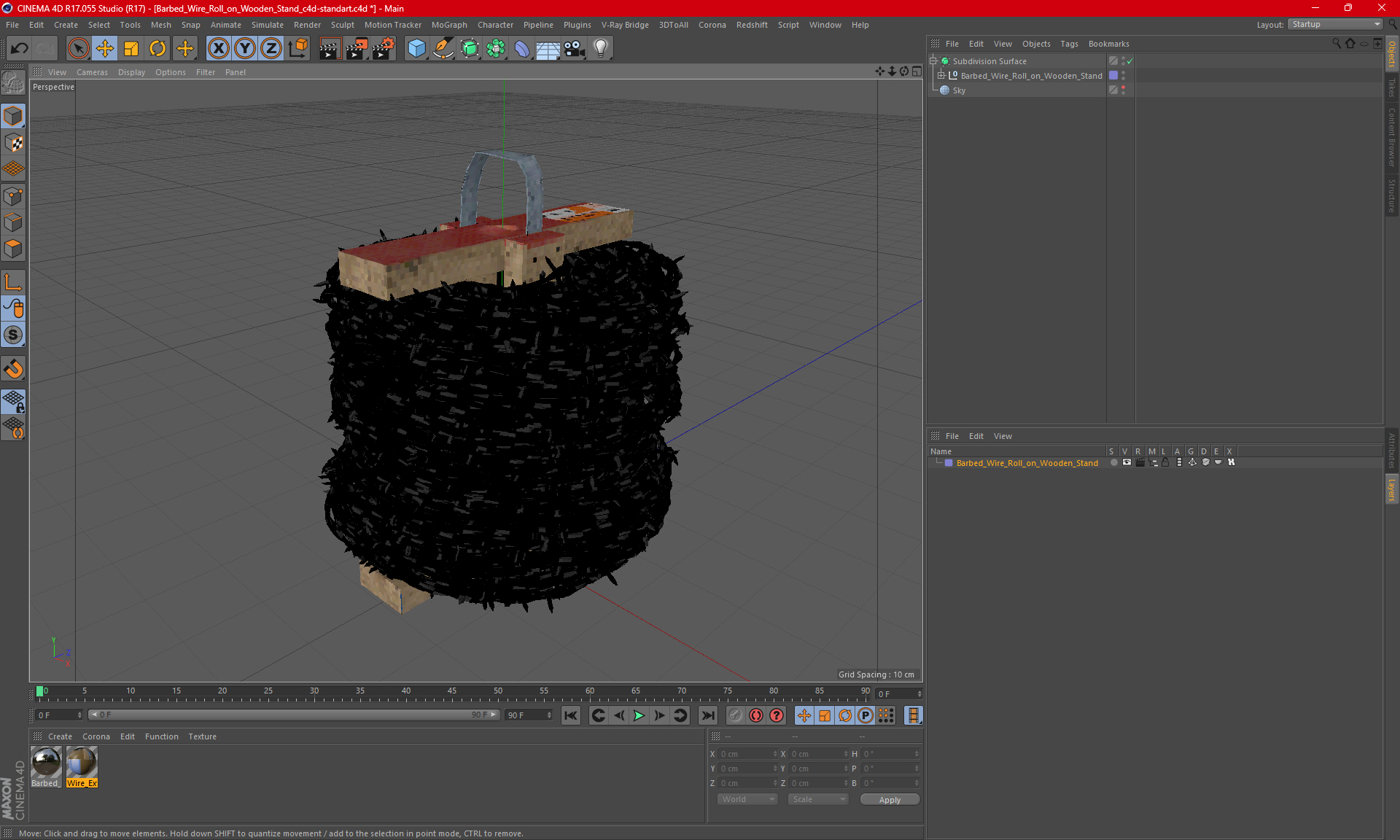Screen dimensions: 1400x840
Task: Click the X position input field
Action: coord(747,754)
